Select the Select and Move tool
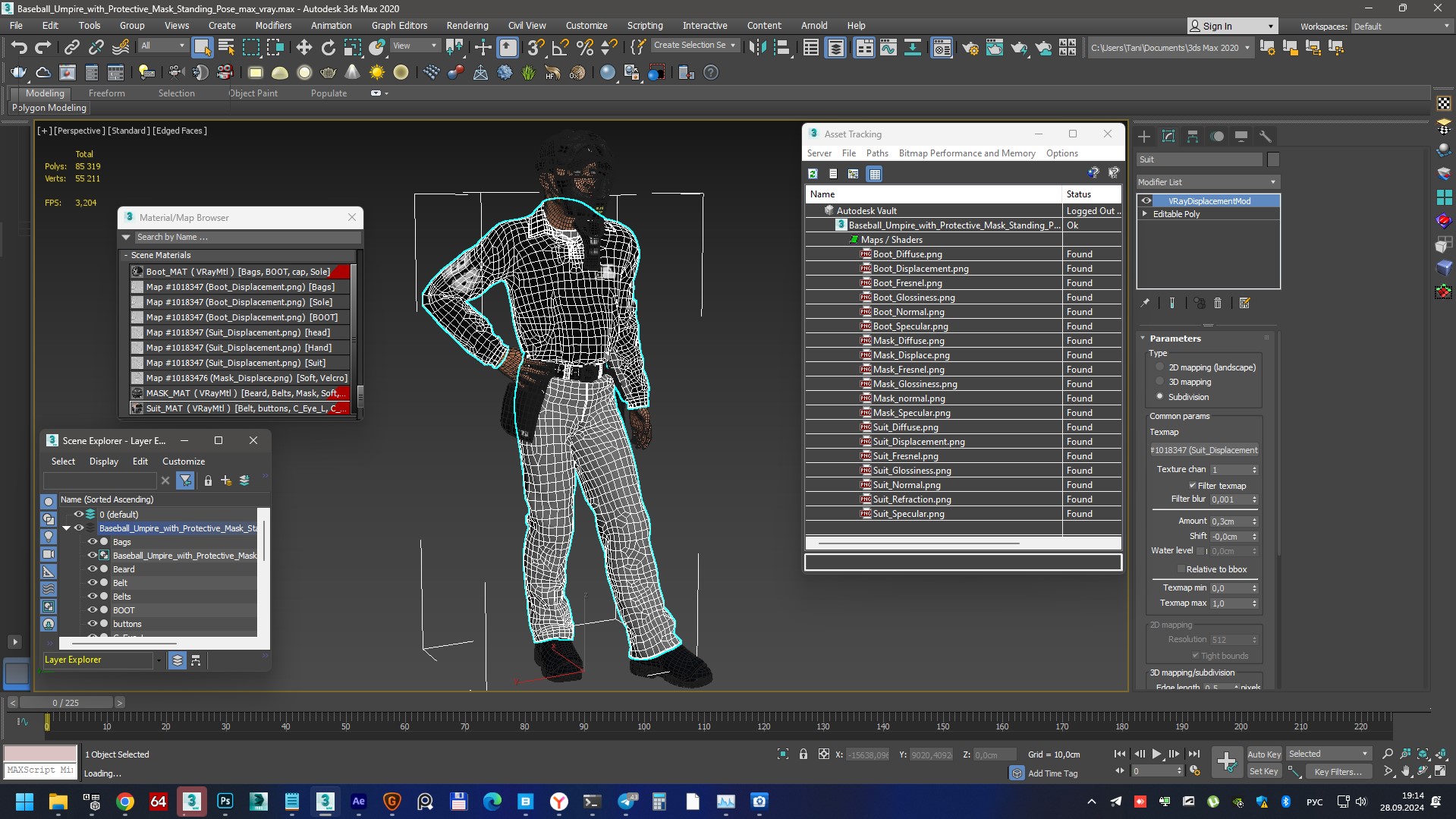The width and height of the screenshot is (1456, 819). pyautogui.click(x=304, y=48)
